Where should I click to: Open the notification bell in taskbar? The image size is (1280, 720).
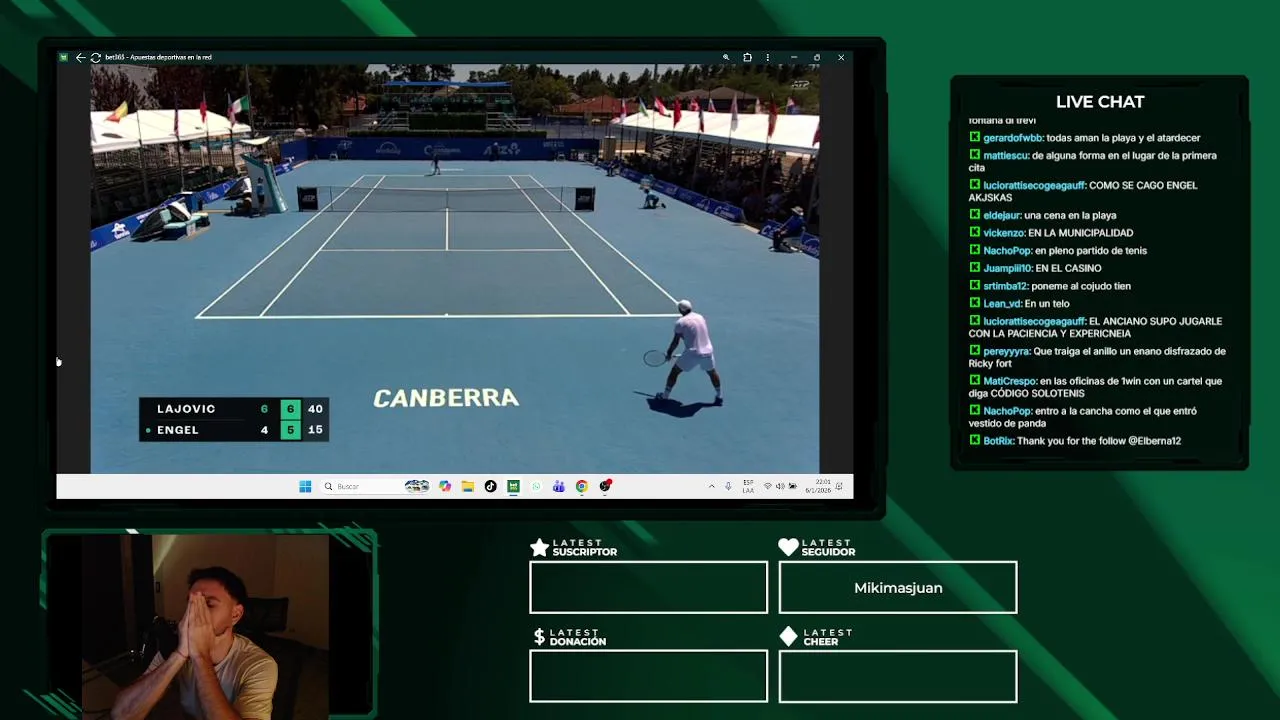(x=840, y=486)
